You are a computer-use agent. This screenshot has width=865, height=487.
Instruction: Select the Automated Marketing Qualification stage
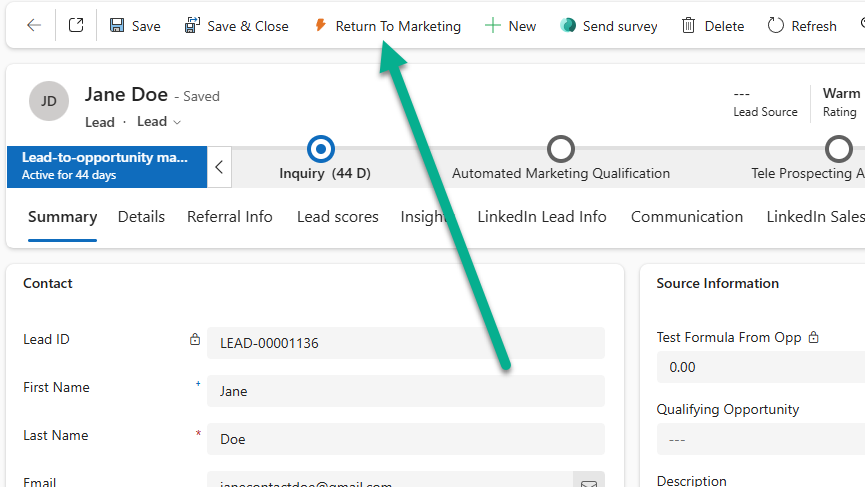[x=561, y=149]
